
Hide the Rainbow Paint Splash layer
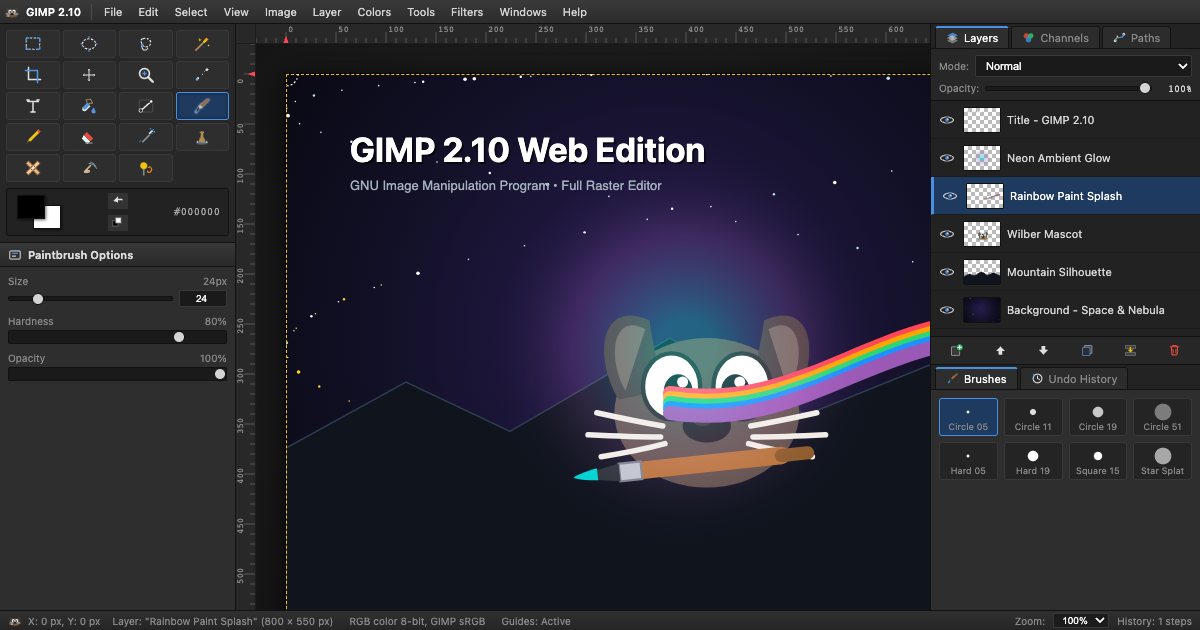(x=950, y=196)
